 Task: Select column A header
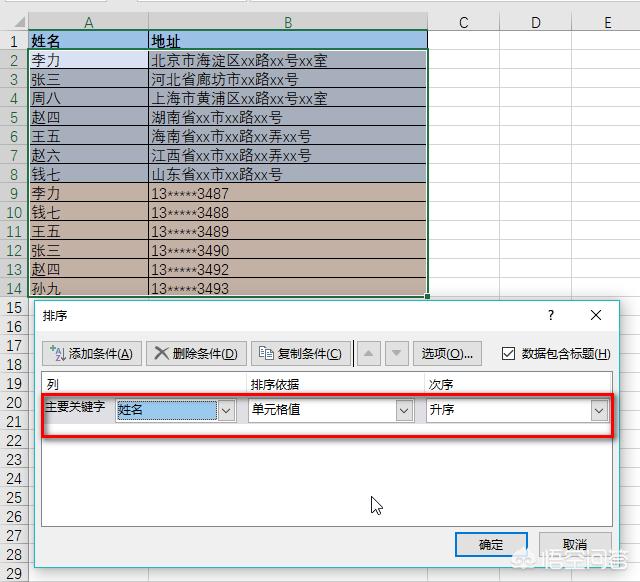(89, 22)
